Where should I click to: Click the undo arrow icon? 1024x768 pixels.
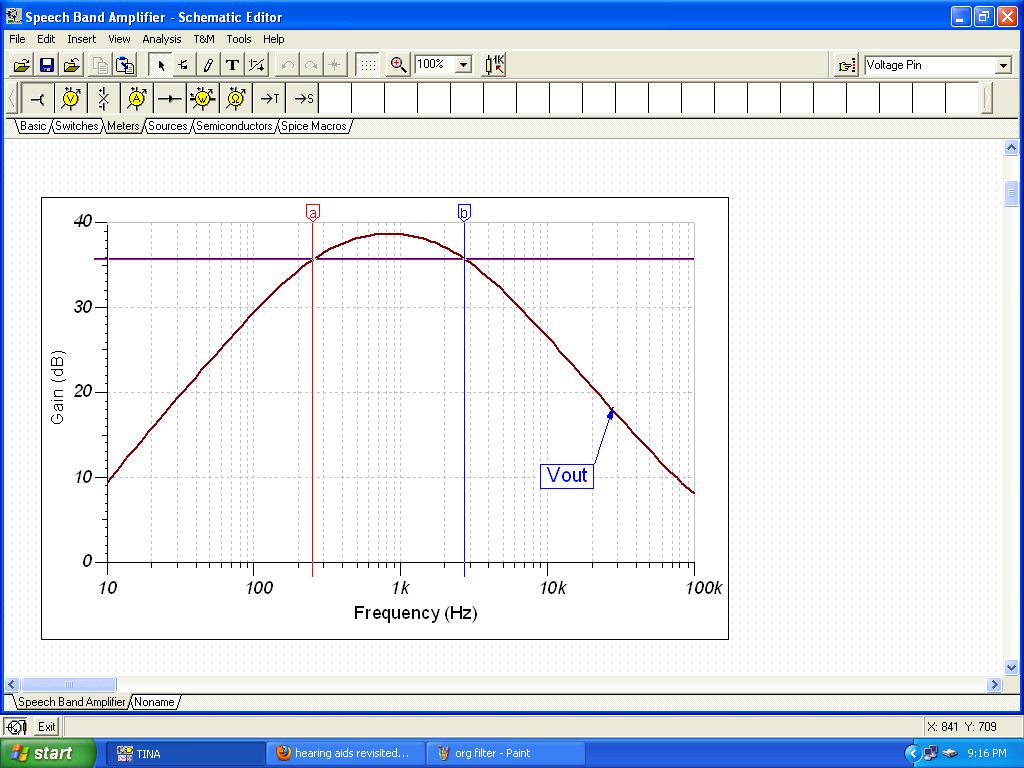pos(287,65)
